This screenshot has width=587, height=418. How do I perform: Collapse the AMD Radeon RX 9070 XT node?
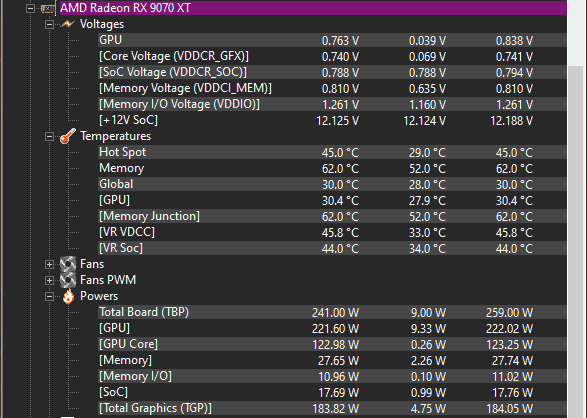coord(30,8)
